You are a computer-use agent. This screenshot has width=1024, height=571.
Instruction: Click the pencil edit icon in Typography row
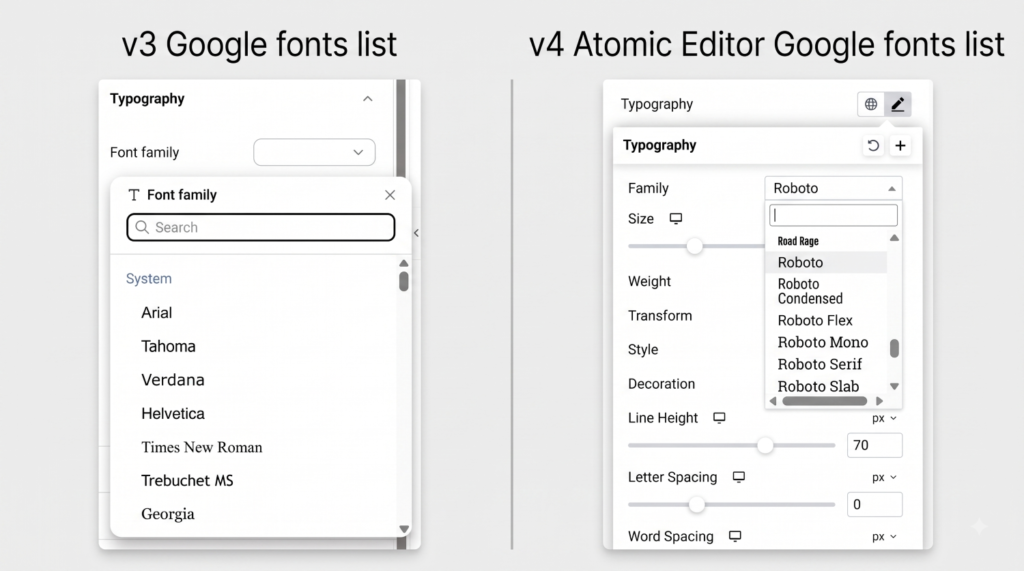(897, 104)
